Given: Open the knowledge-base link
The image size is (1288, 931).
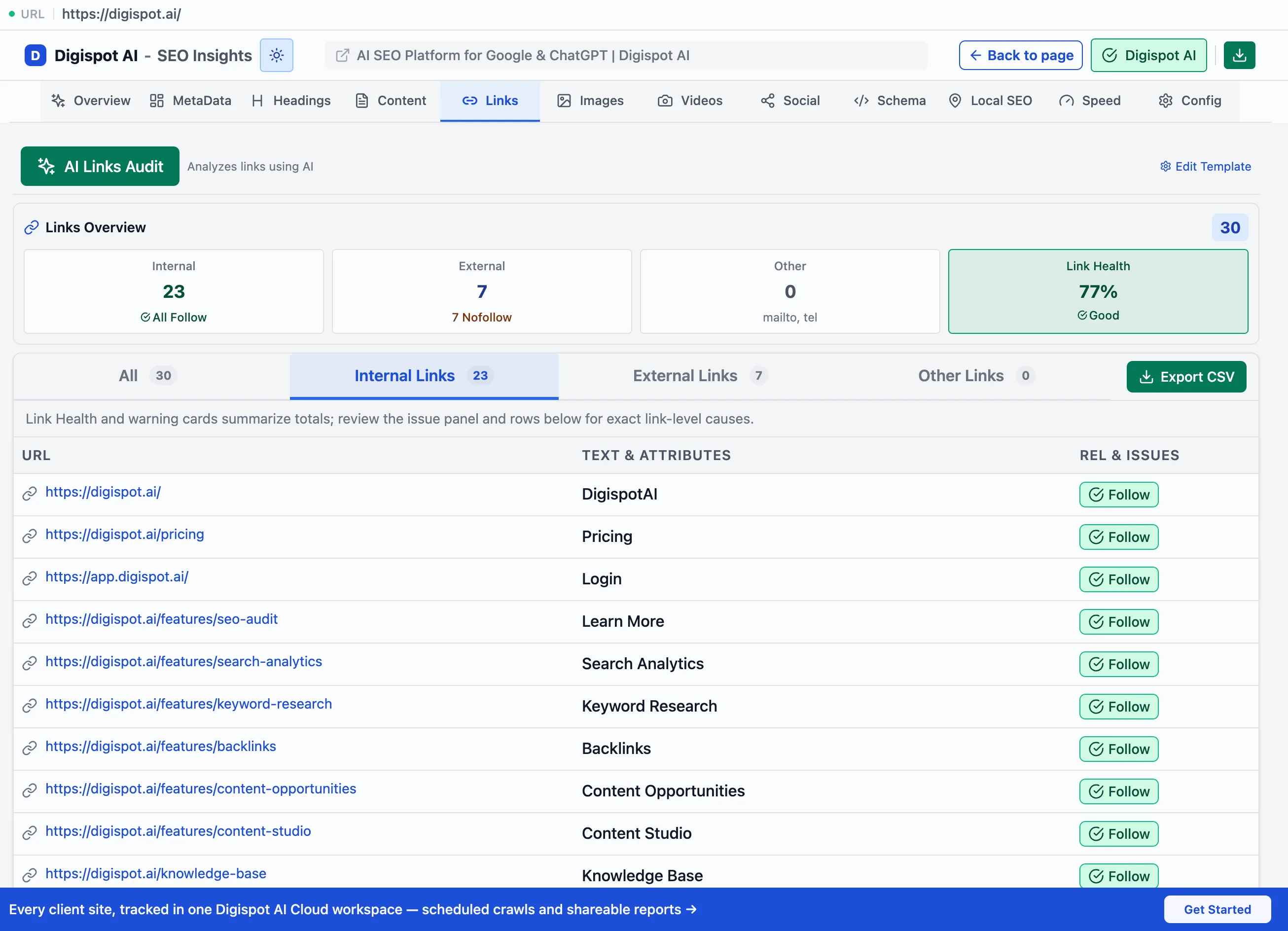Looking at the screenshot, I should pos(156,874).
